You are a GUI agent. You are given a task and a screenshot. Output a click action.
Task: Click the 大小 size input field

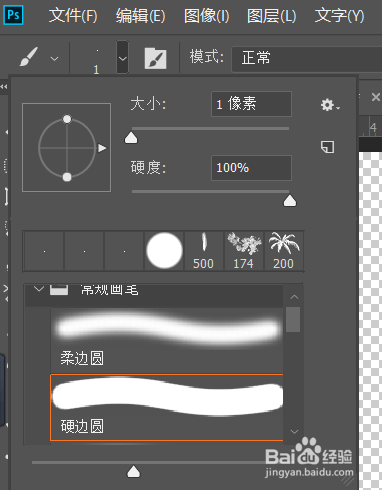pyautogui.click(x=251, y=104)
